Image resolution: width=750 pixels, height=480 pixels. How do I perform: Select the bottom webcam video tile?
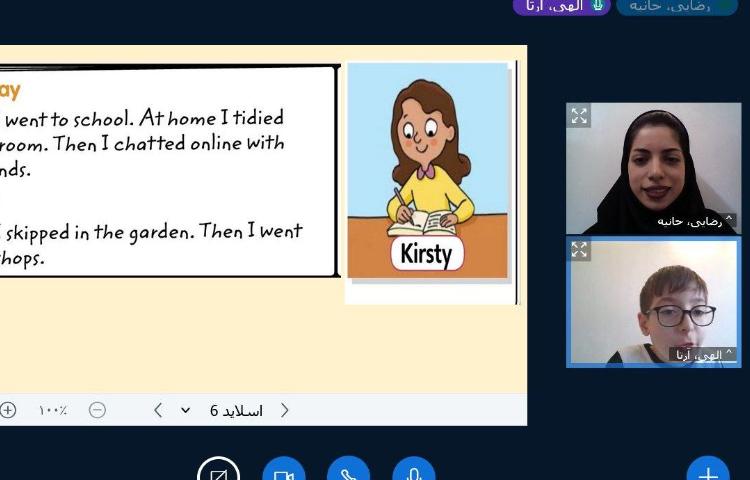[653, 300]
